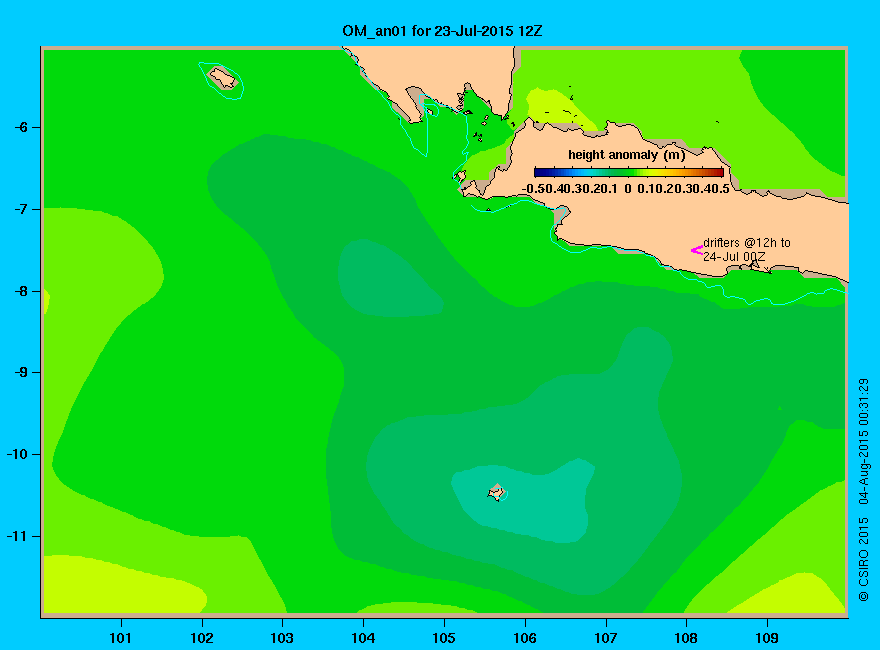Click the -11 latitude axis label
Viewport: 880px width, 650px height.
[17, 536]
